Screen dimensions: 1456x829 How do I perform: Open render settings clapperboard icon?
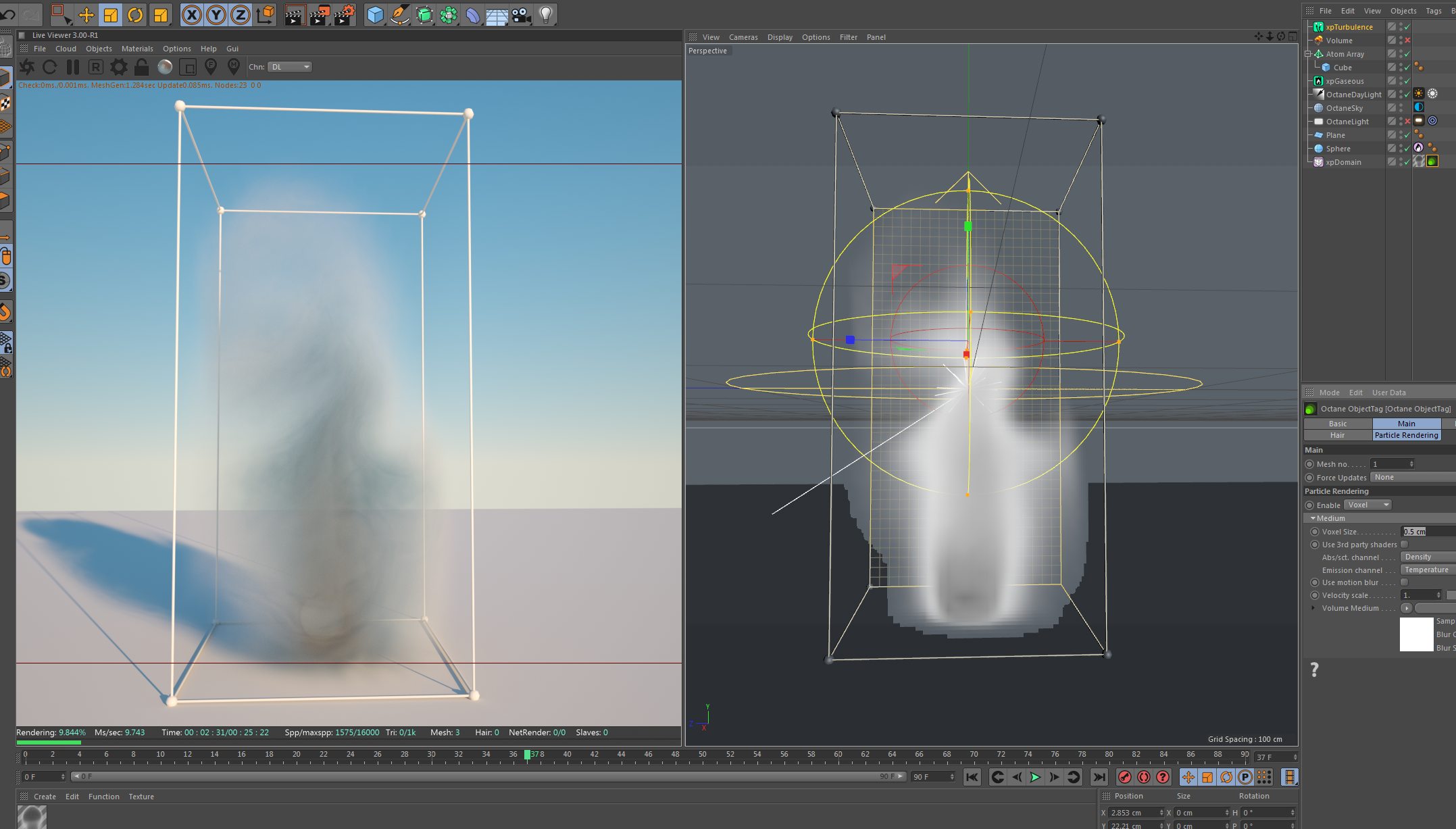pos(343,14)
